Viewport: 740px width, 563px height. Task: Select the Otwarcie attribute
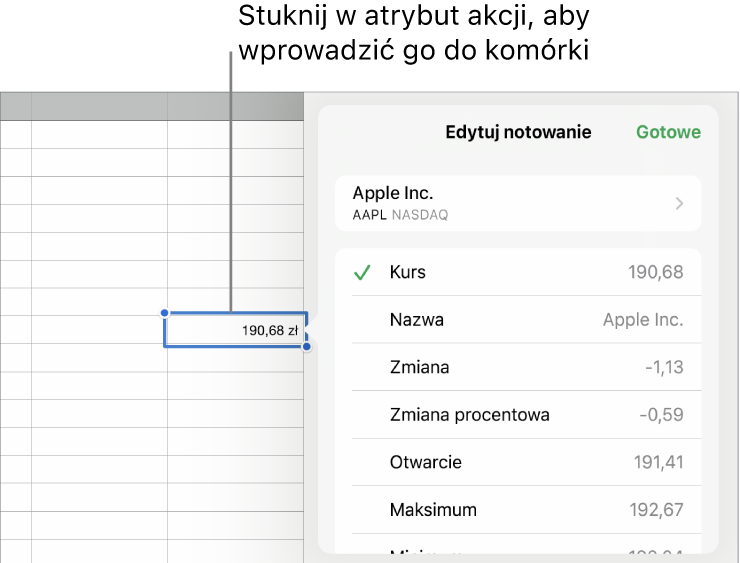(x=518, y=462)
